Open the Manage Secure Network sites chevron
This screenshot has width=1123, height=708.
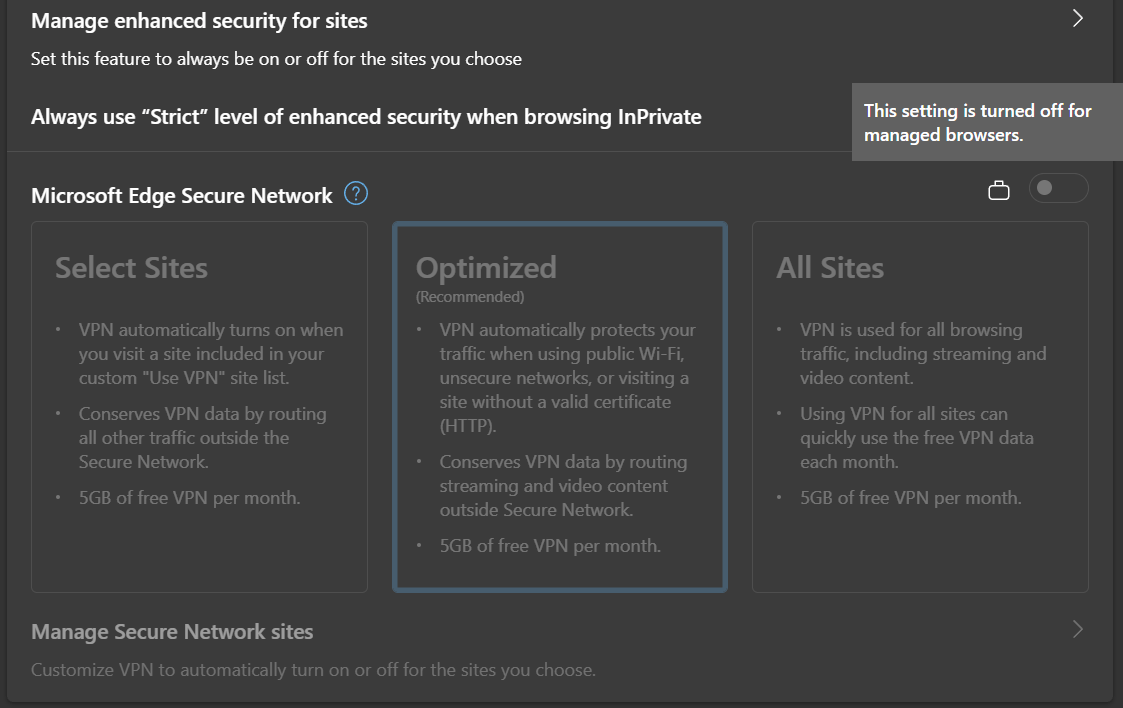click(x=1077, y=629)
